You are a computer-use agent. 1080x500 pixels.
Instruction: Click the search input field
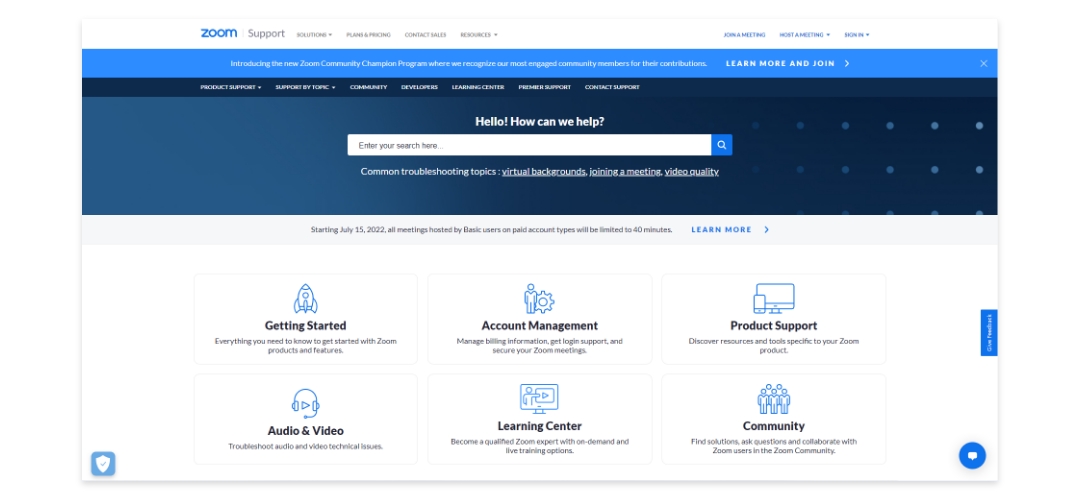pos(529,145)
